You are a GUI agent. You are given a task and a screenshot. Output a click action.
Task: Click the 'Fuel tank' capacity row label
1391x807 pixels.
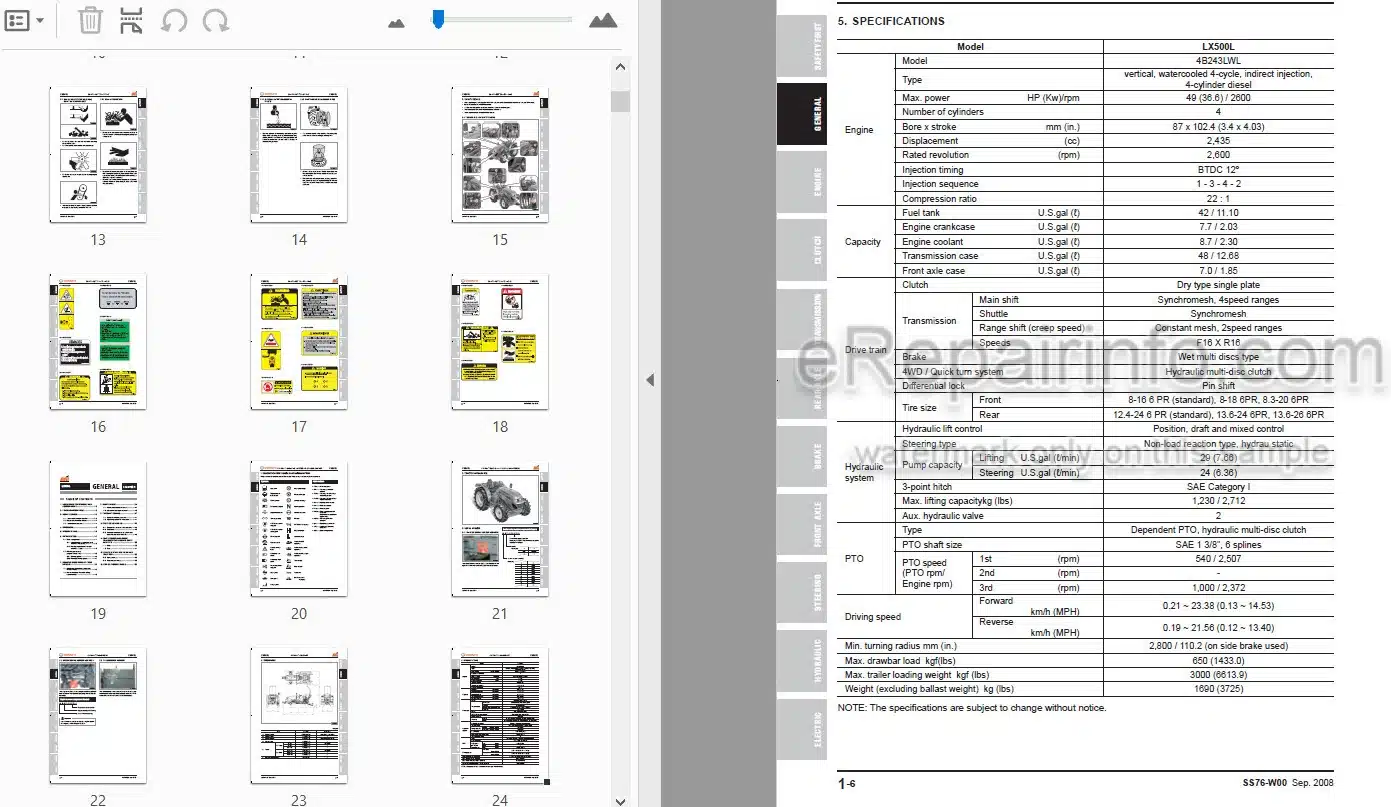921,213
